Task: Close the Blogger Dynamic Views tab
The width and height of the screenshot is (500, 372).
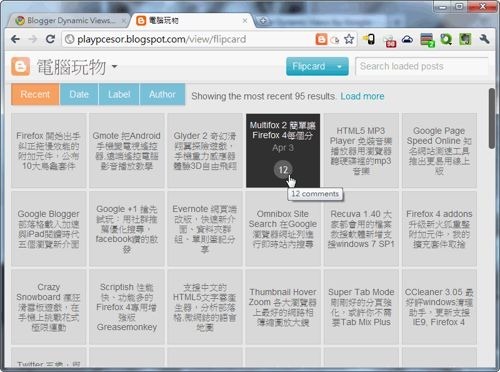Action: click(123, 21)
